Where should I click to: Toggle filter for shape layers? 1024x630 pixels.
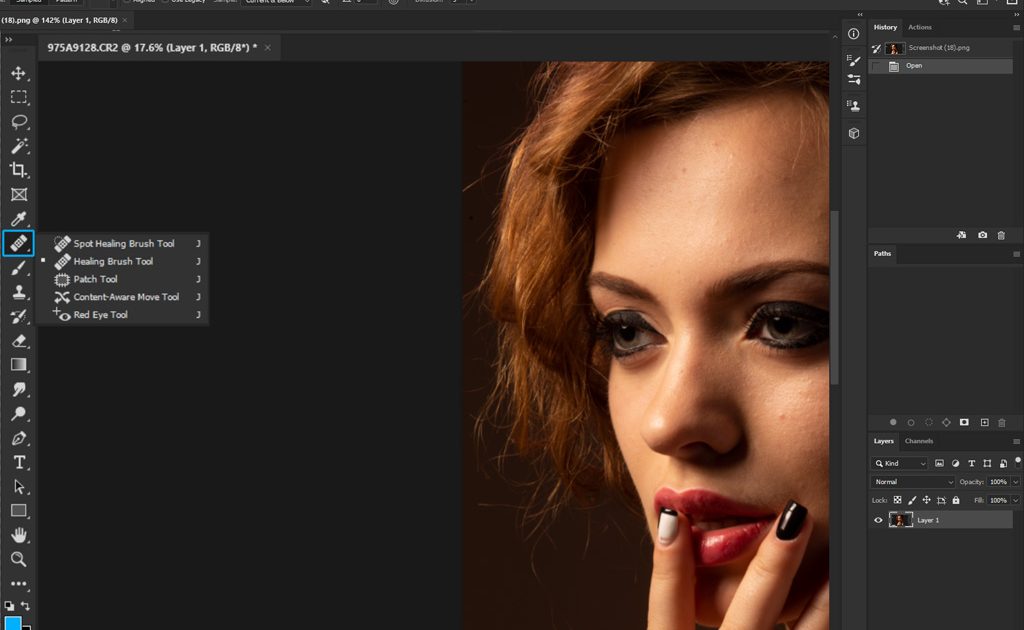click(987, 464)
